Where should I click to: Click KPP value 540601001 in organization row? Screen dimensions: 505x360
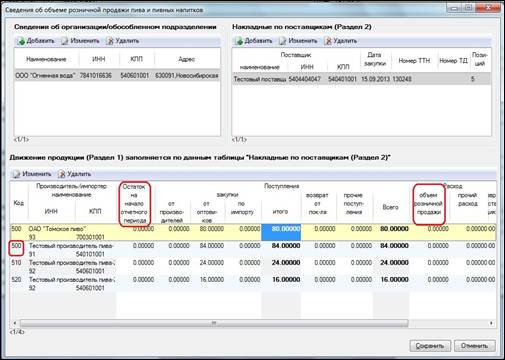[134, 76]
